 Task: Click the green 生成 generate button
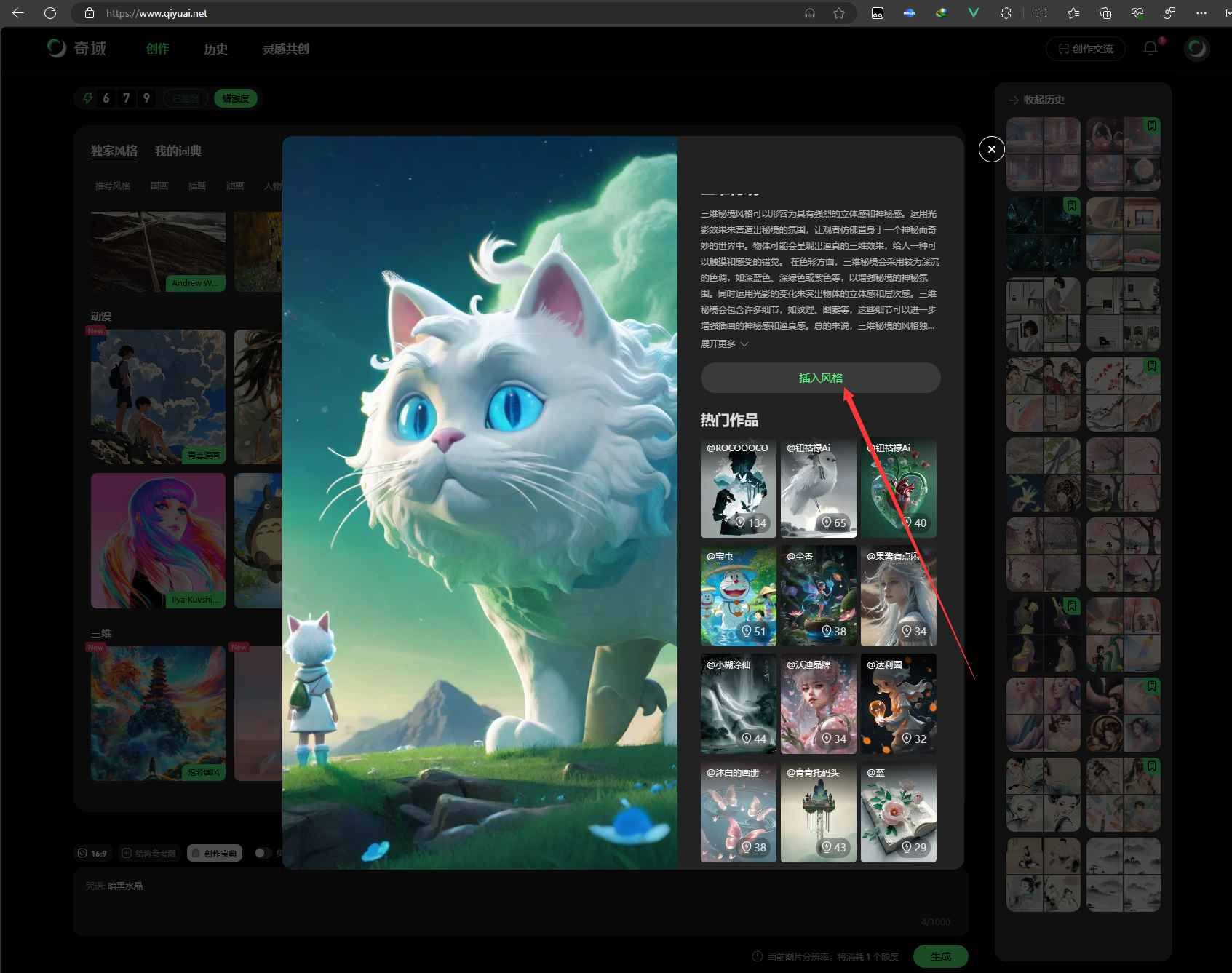pos(940,956)
